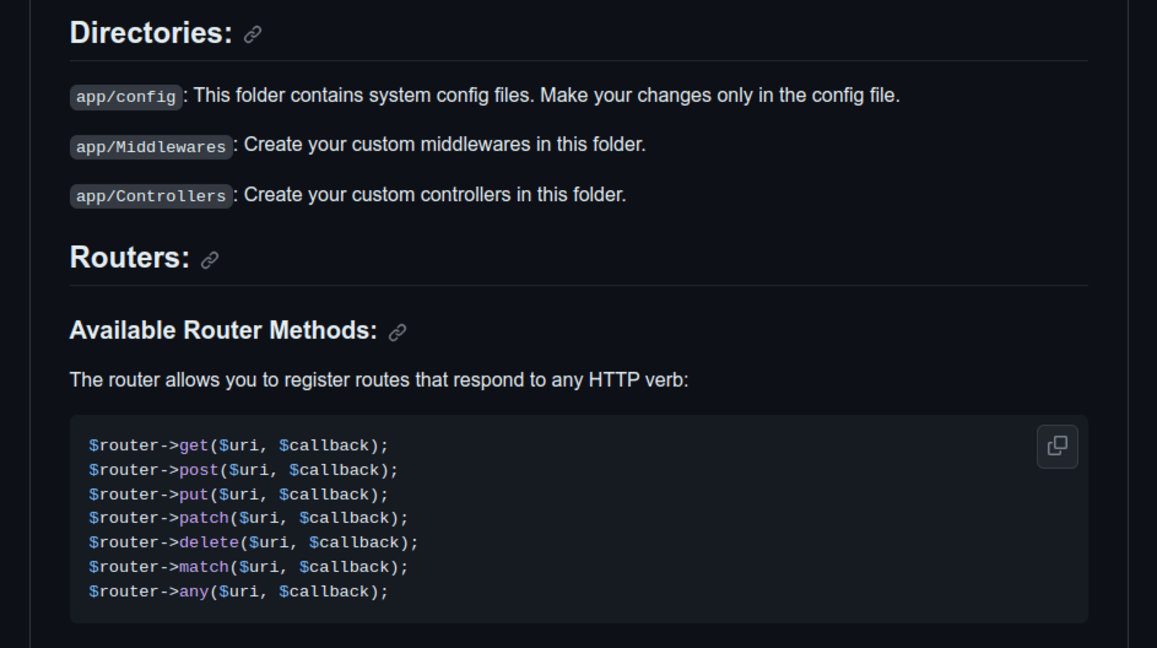Click the anchor link icon beside Directories heading

coord(251,33)
